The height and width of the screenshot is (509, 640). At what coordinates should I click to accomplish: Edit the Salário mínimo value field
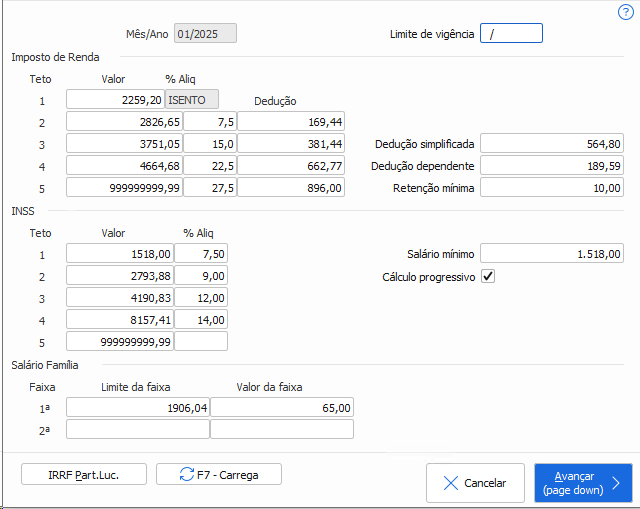(553, 254)
